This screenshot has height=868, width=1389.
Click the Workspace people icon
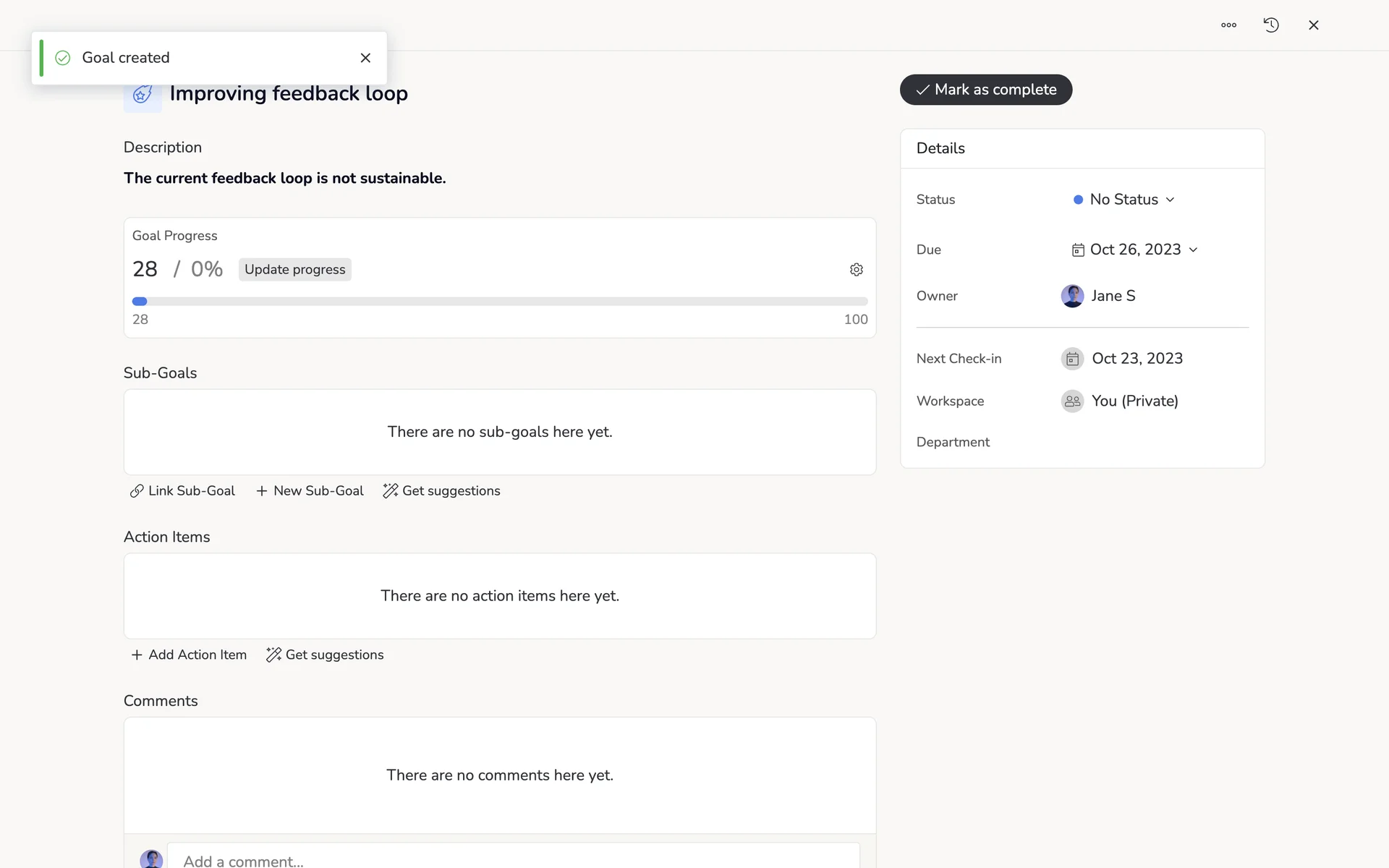(1072, 401)
